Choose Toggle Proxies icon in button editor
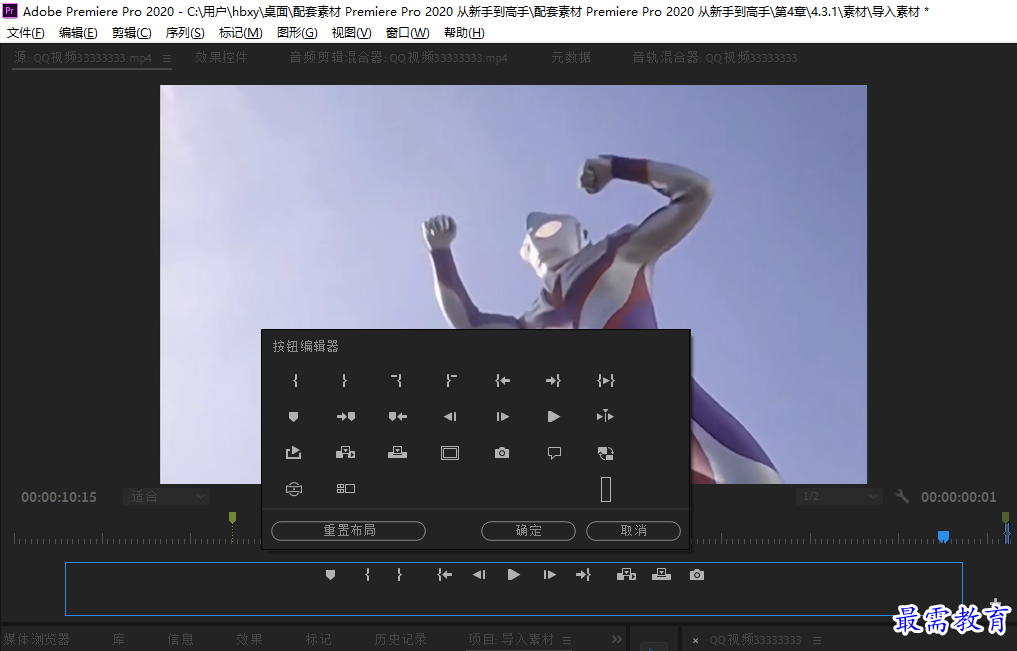 click(x=605, y=453)
